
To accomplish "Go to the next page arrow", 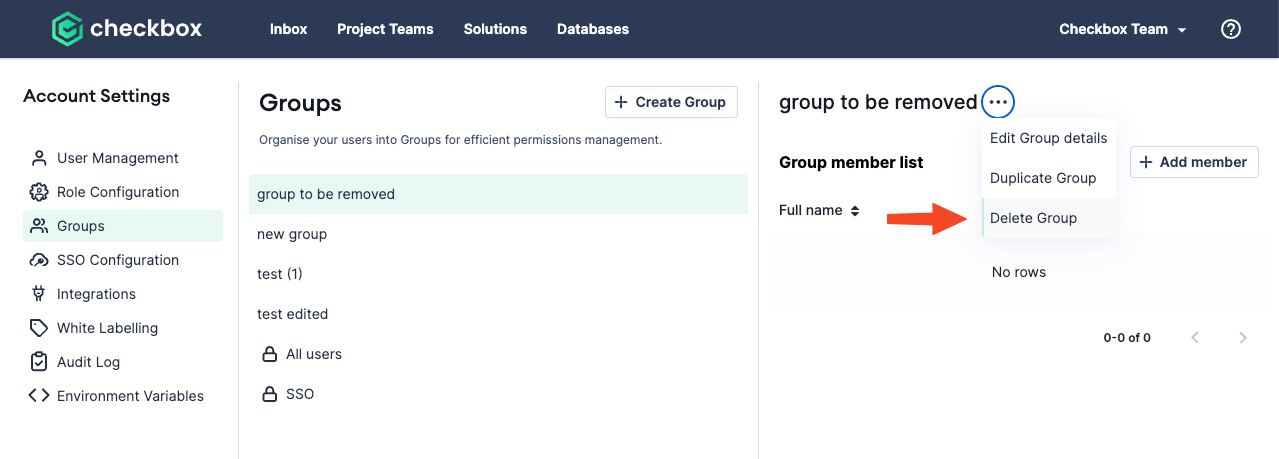I will pyautogui.click(x=1243, y=338).
